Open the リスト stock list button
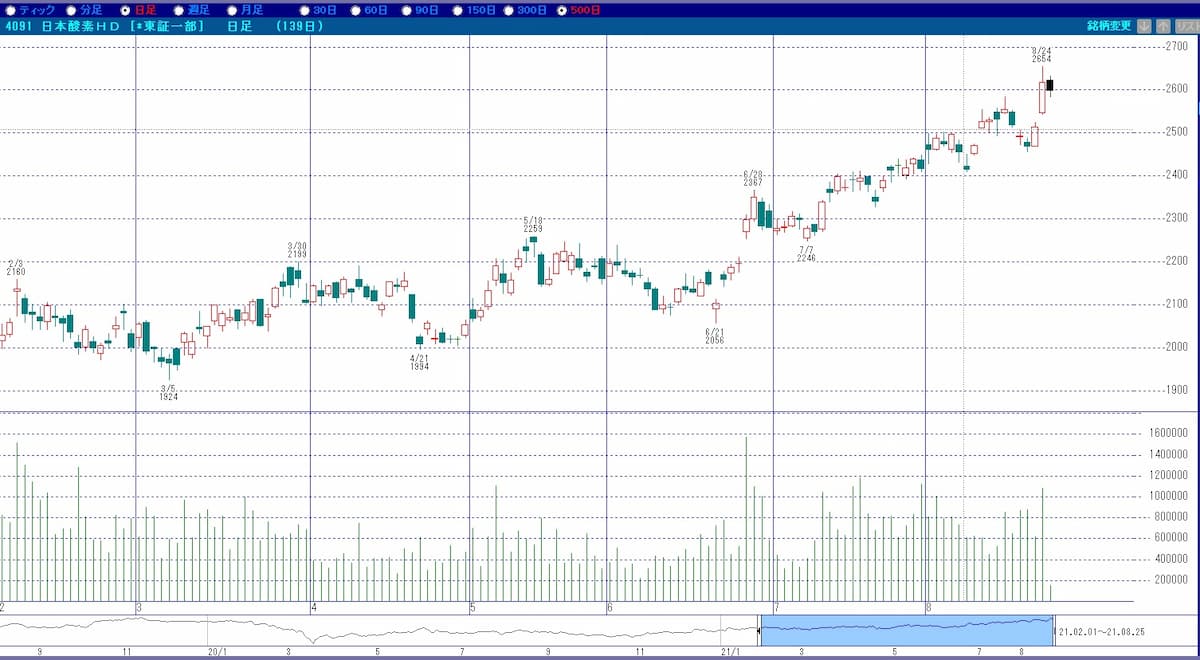The image size is (1200, 660). (1187, 26)
